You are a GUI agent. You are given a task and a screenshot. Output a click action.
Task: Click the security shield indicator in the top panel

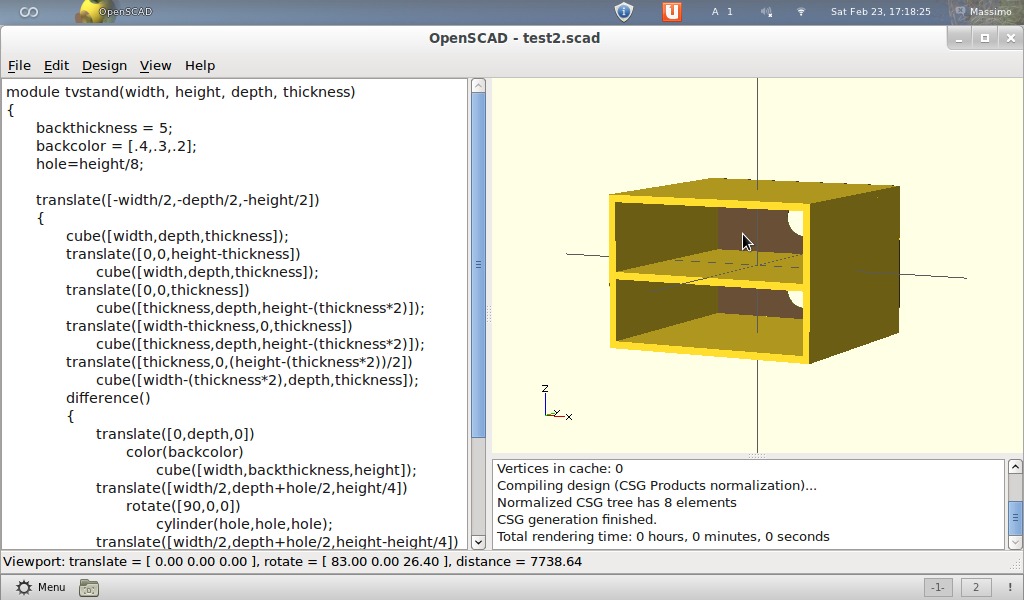[x=623, y=11]
